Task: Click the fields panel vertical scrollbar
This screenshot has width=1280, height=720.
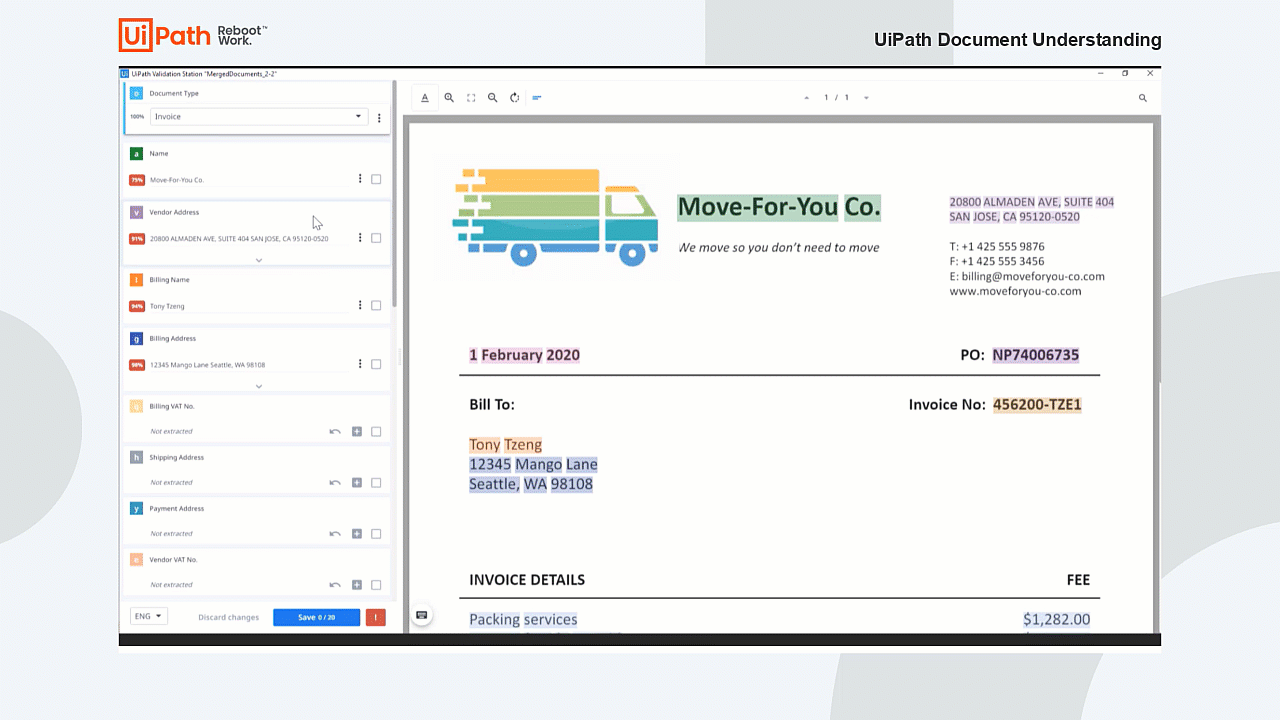Action: click(395, 194)
